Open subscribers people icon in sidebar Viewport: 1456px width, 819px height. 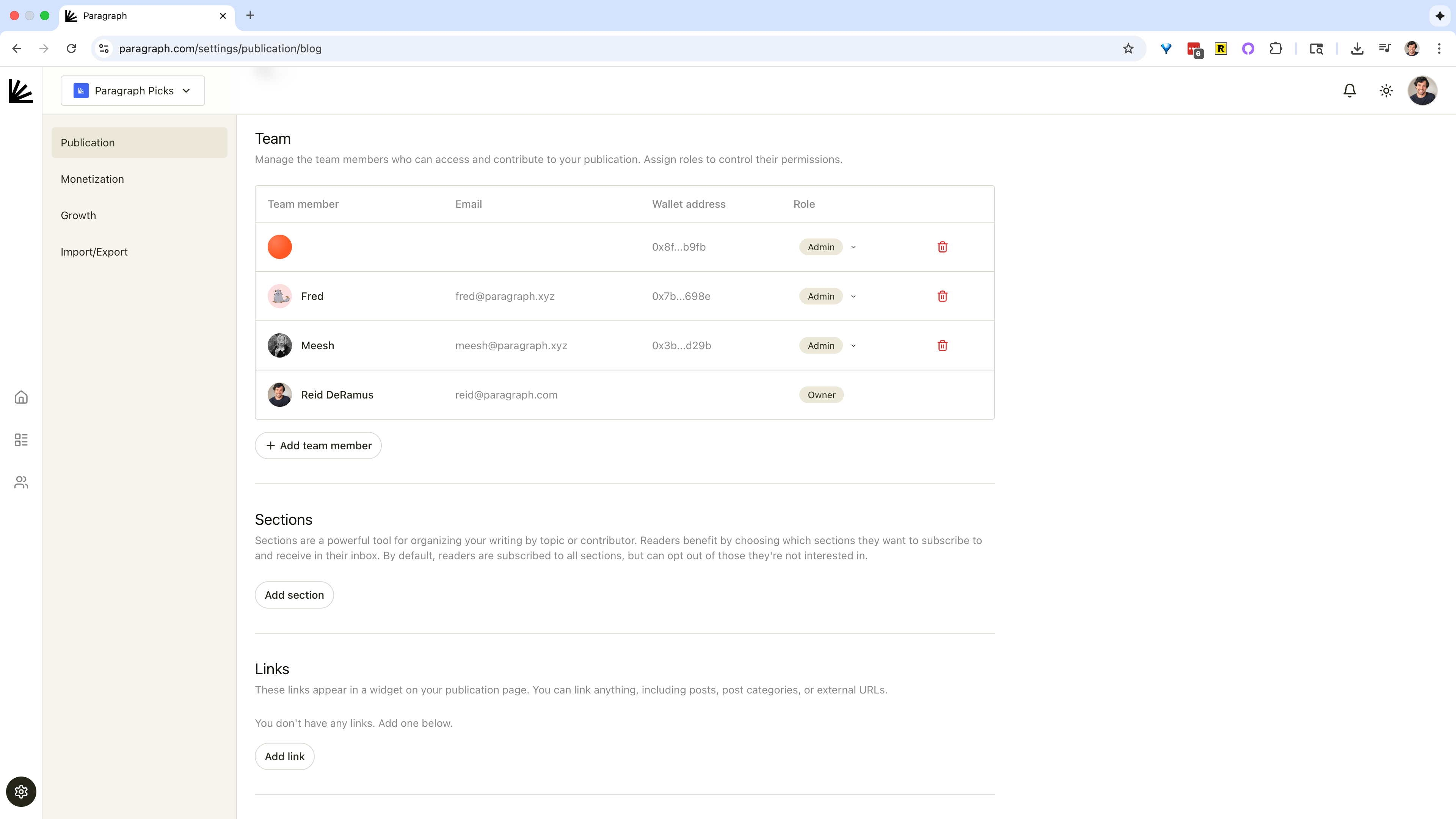pos(21,482)
